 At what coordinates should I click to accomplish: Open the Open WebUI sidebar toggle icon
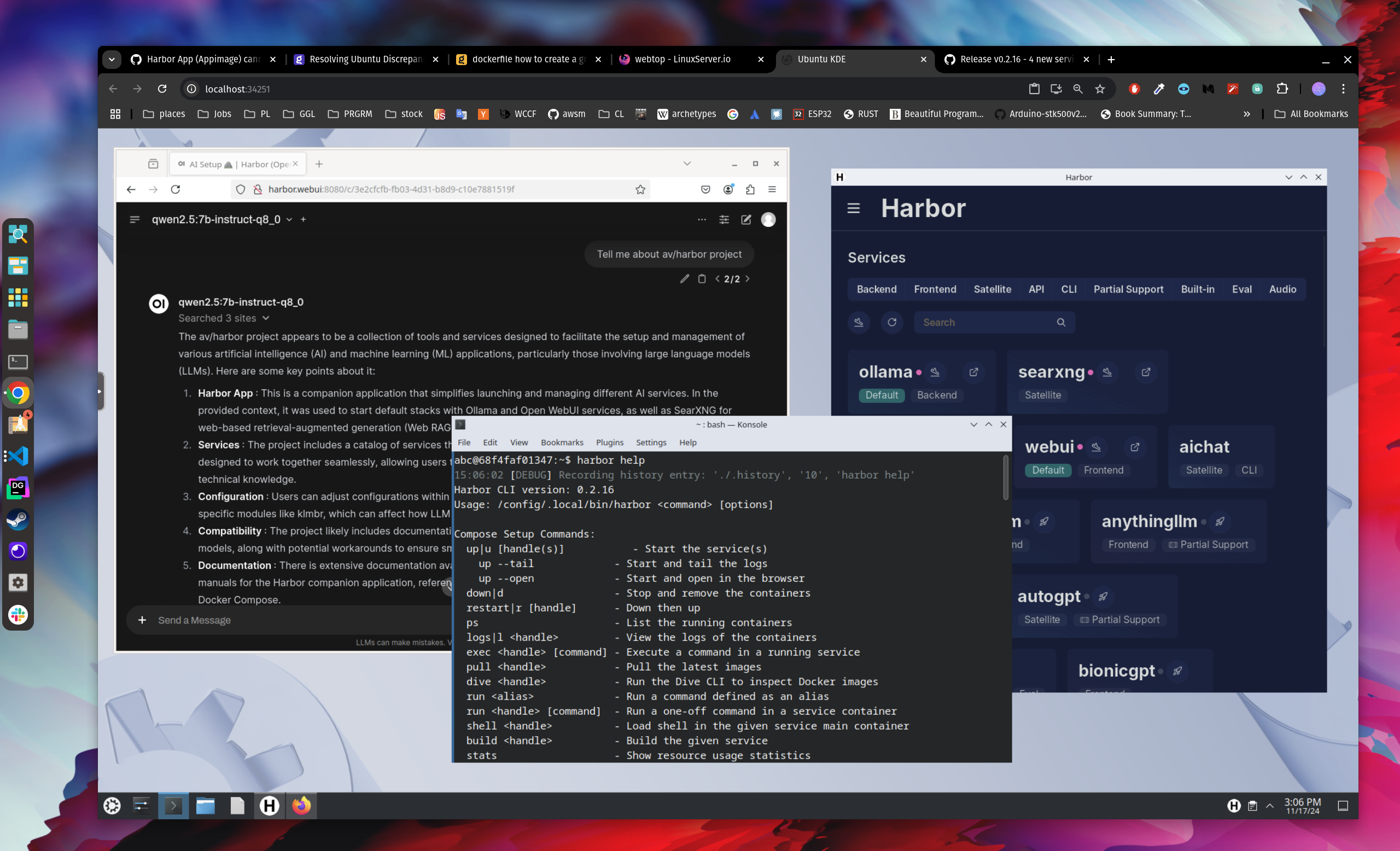coord(135,219)
